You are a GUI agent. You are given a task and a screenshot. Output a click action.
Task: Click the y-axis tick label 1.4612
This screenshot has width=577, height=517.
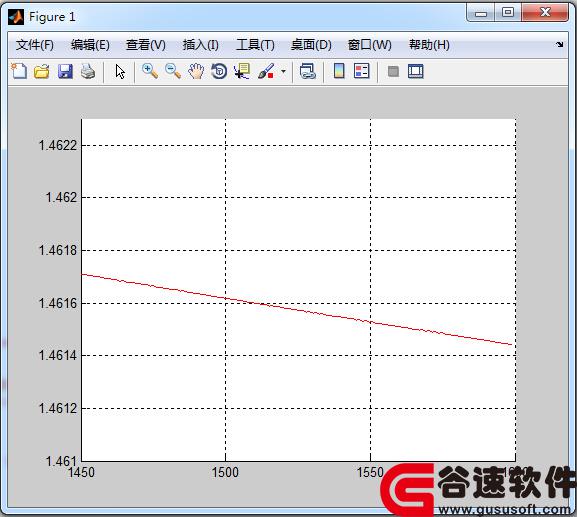(x=58, y=408)
